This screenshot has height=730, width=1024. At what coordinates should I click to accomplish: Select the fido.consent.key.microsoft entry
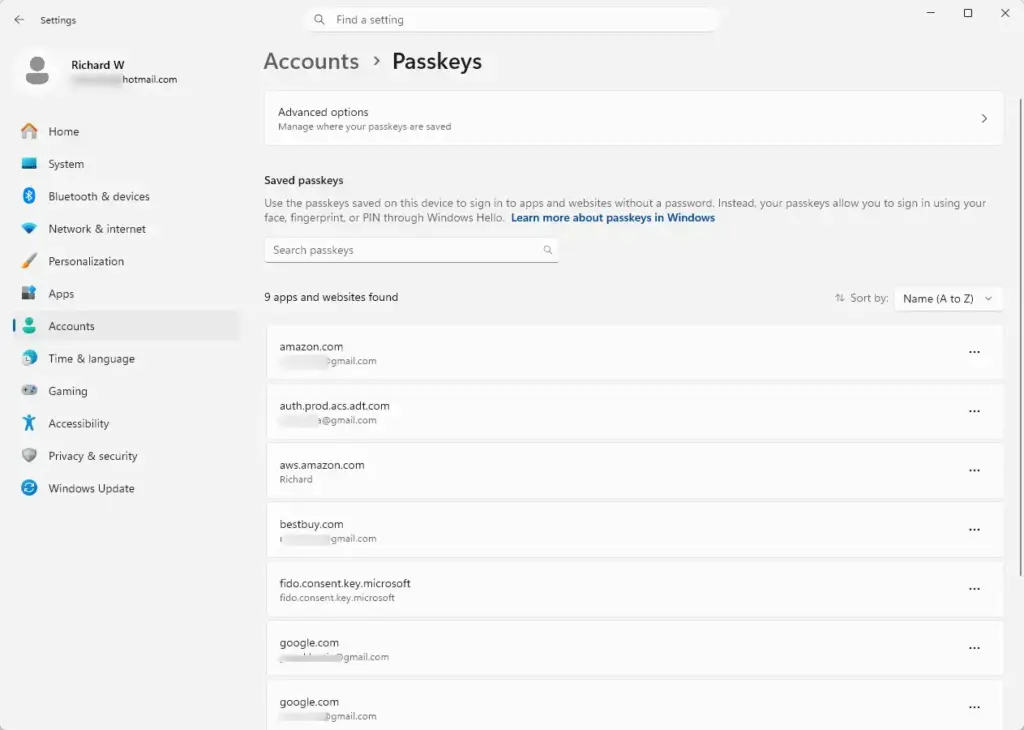[634, 590]
